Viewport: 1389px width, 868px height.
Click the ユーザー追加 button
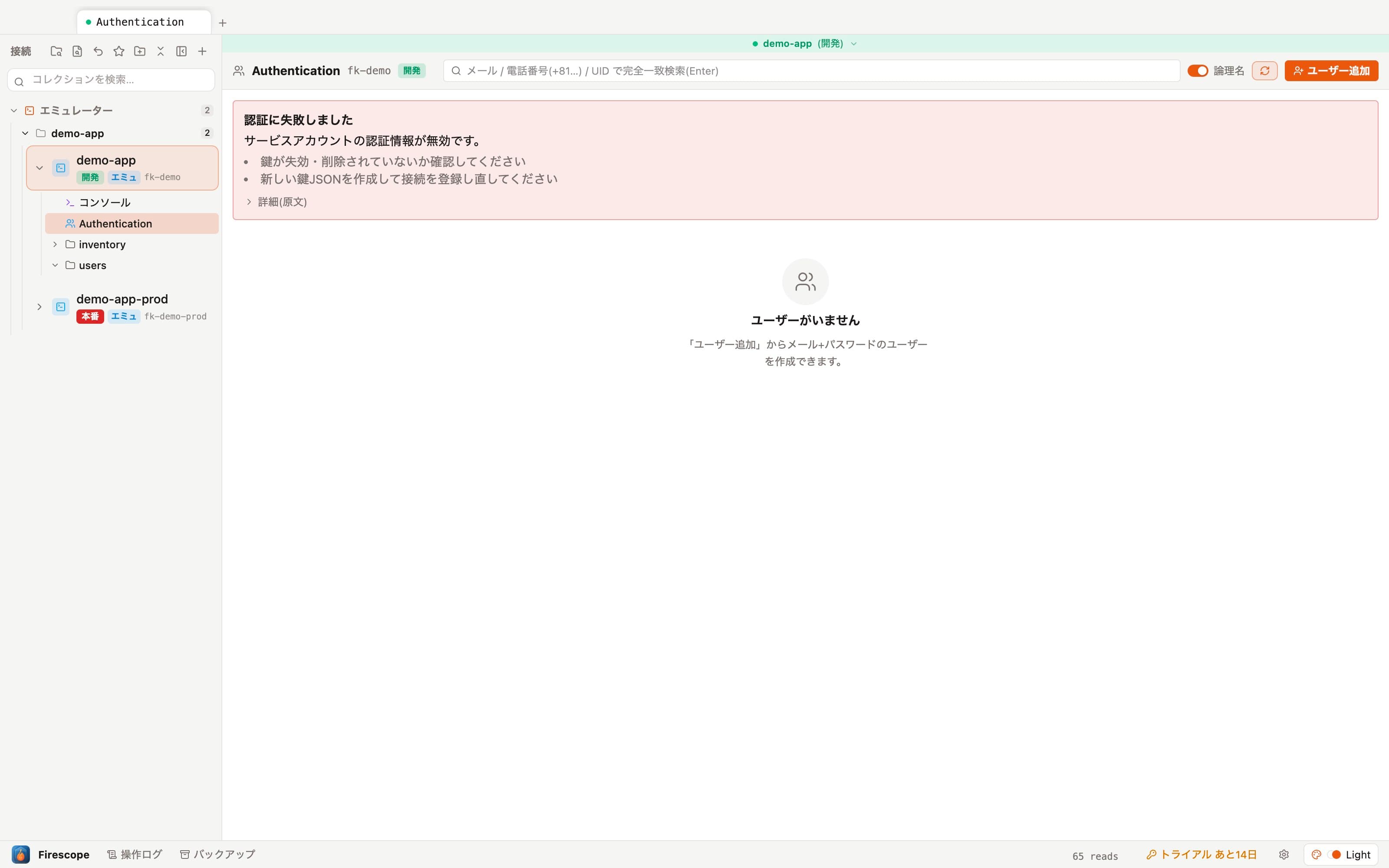point(1331,71)
